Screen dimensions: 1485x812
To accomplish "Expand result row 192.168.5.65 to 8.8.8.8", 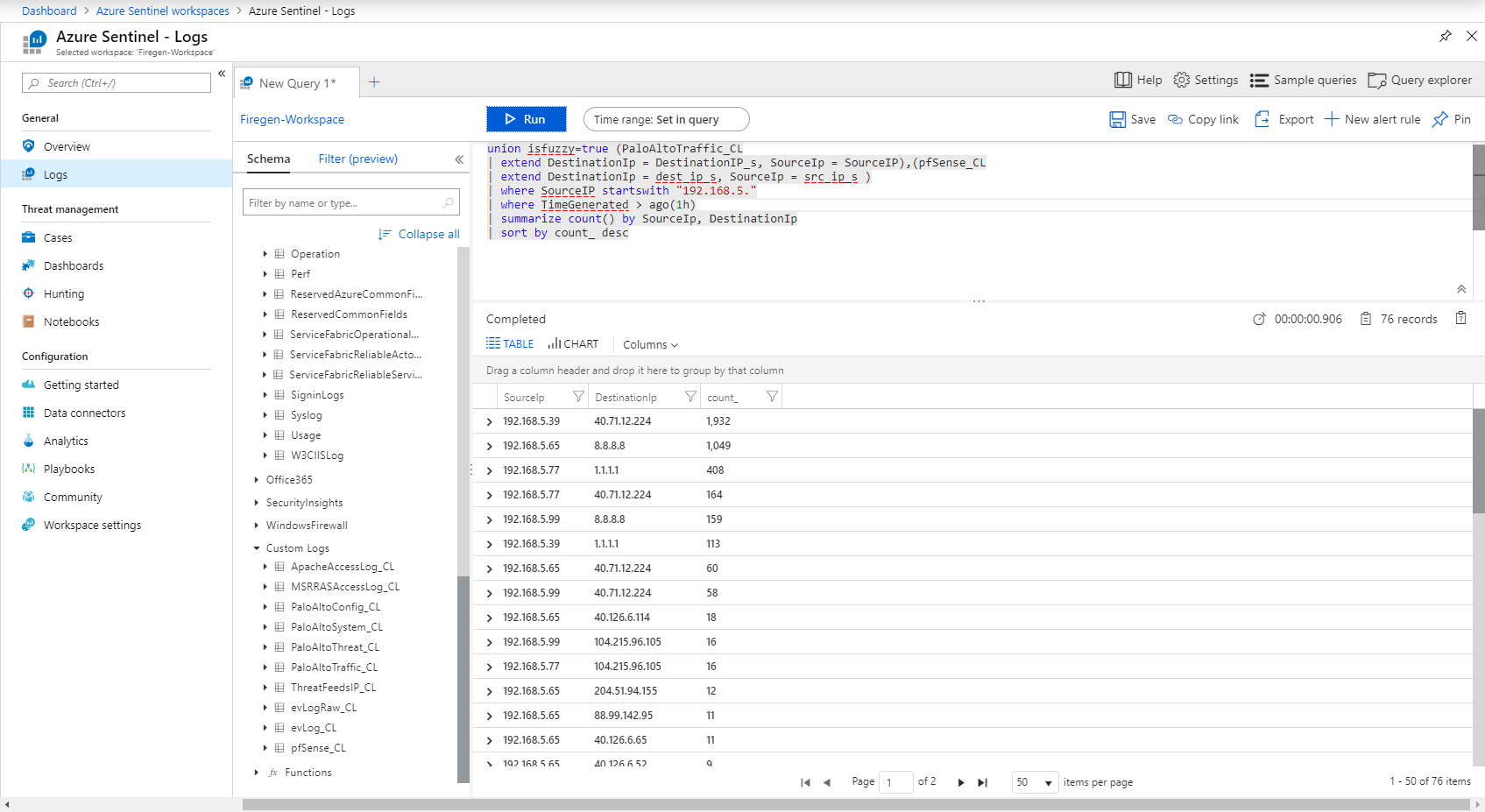I will [490, 446].
